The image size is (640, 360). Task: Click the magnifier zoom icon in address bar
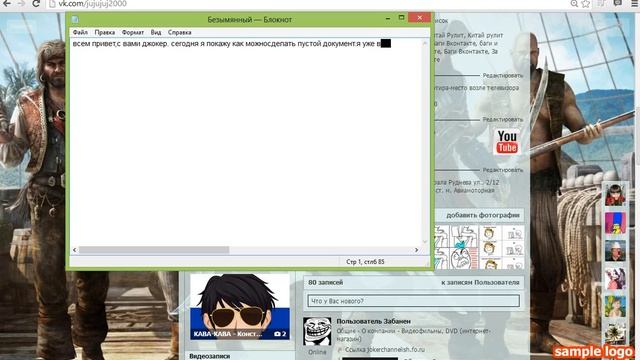[574, 4]
